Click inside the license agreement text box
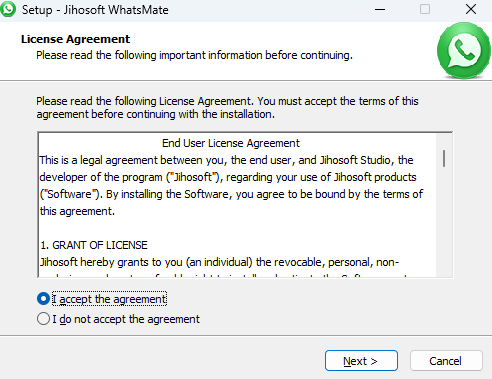Image resolution: width=492 pixels, height=379 pixels. click(x=237, y=205)
